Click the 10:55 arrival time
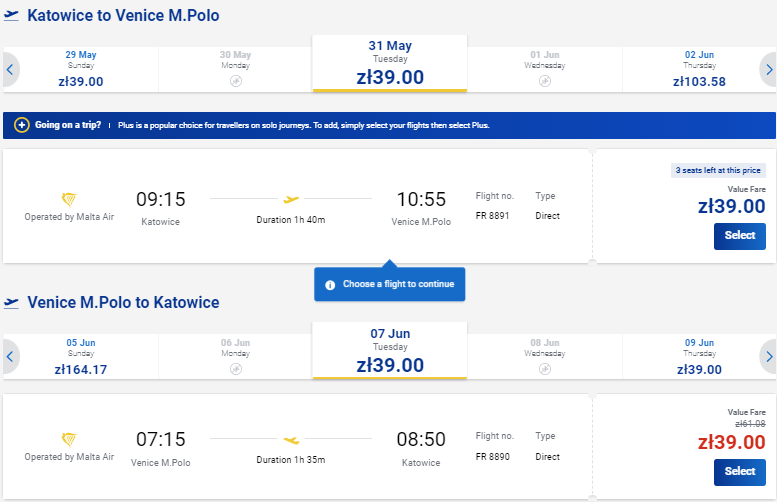The width and height of the screenshot is (777, 502). 421,199
